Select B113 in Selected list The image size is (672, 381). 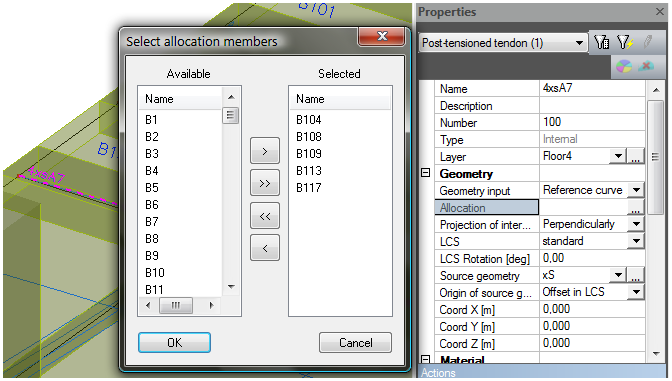pyautogui.click(x=309, y=171)
